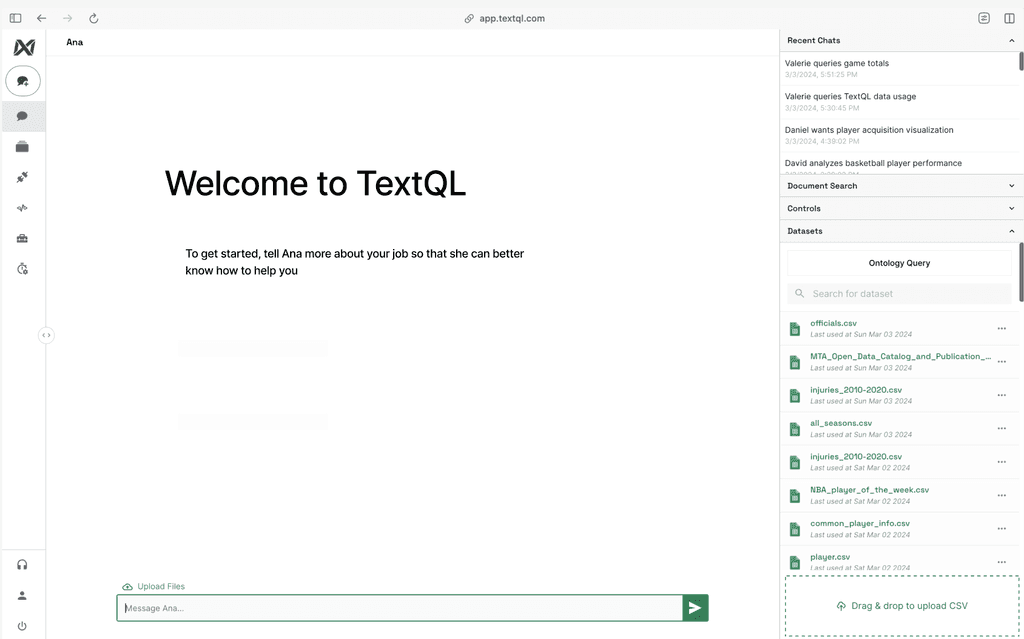1024x639 pixels.
Task: Focus the Message Ana input field
Action: (x=400, y=608)
